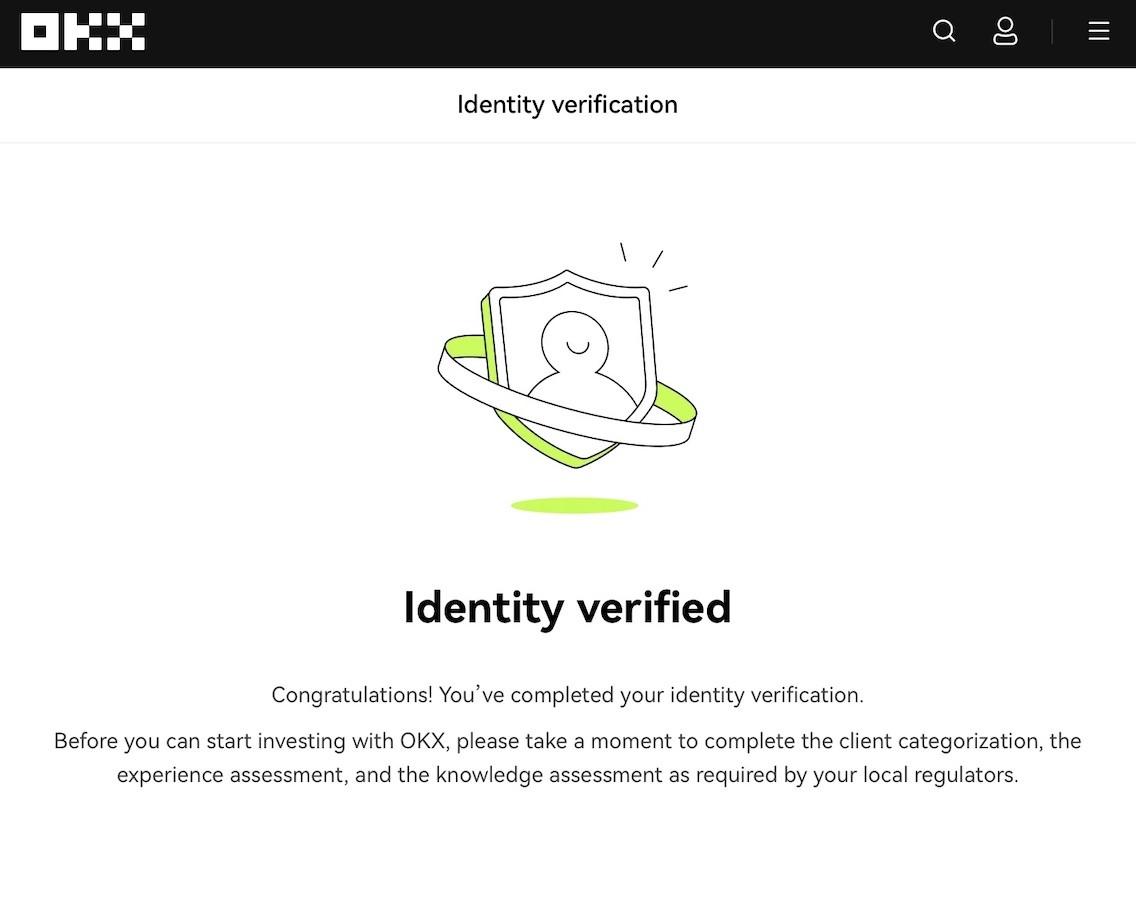Click the "Congratulations!" confirmation sentence

tap(567, 694)
